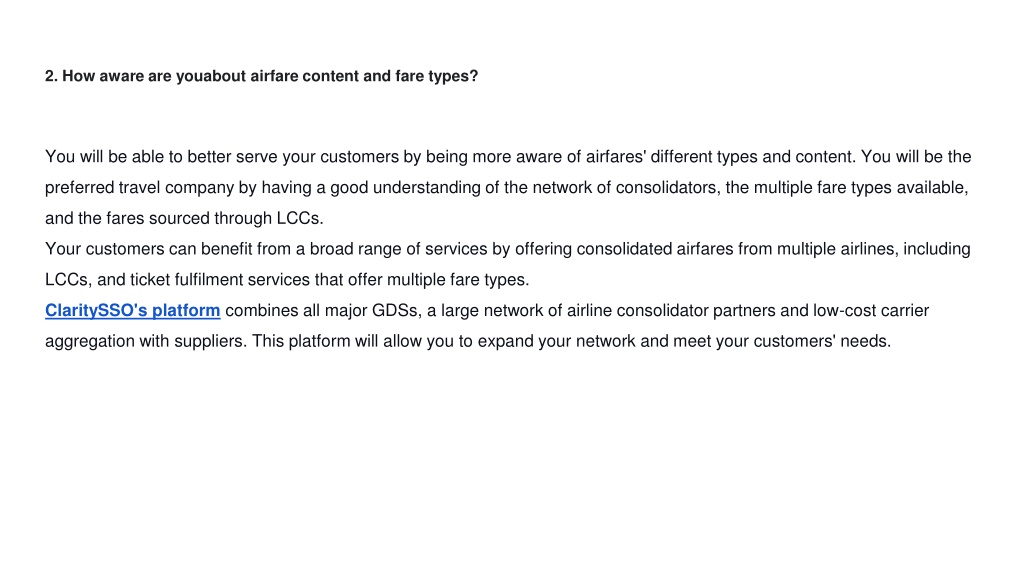Click the sentence starting 'You will be able to better serve'
Image resolution: width=1024 pixels, height=576 pixels.
tap(451, 157)
